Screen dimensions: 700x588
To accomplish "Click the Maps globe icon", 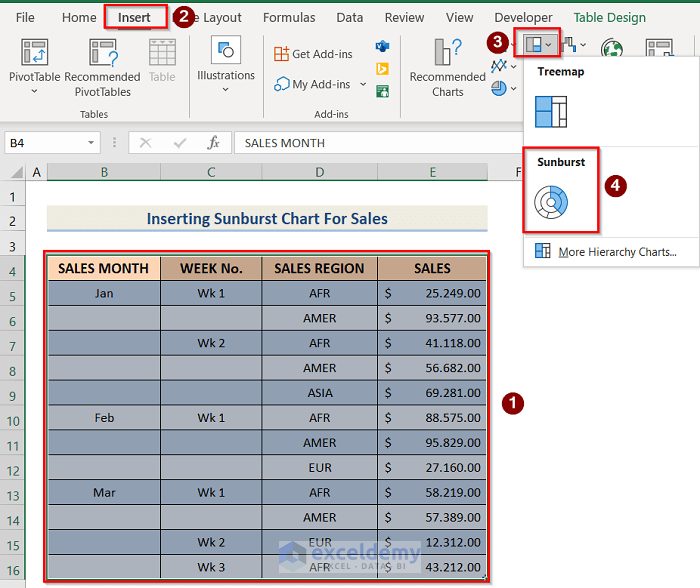I will point(612,47).
